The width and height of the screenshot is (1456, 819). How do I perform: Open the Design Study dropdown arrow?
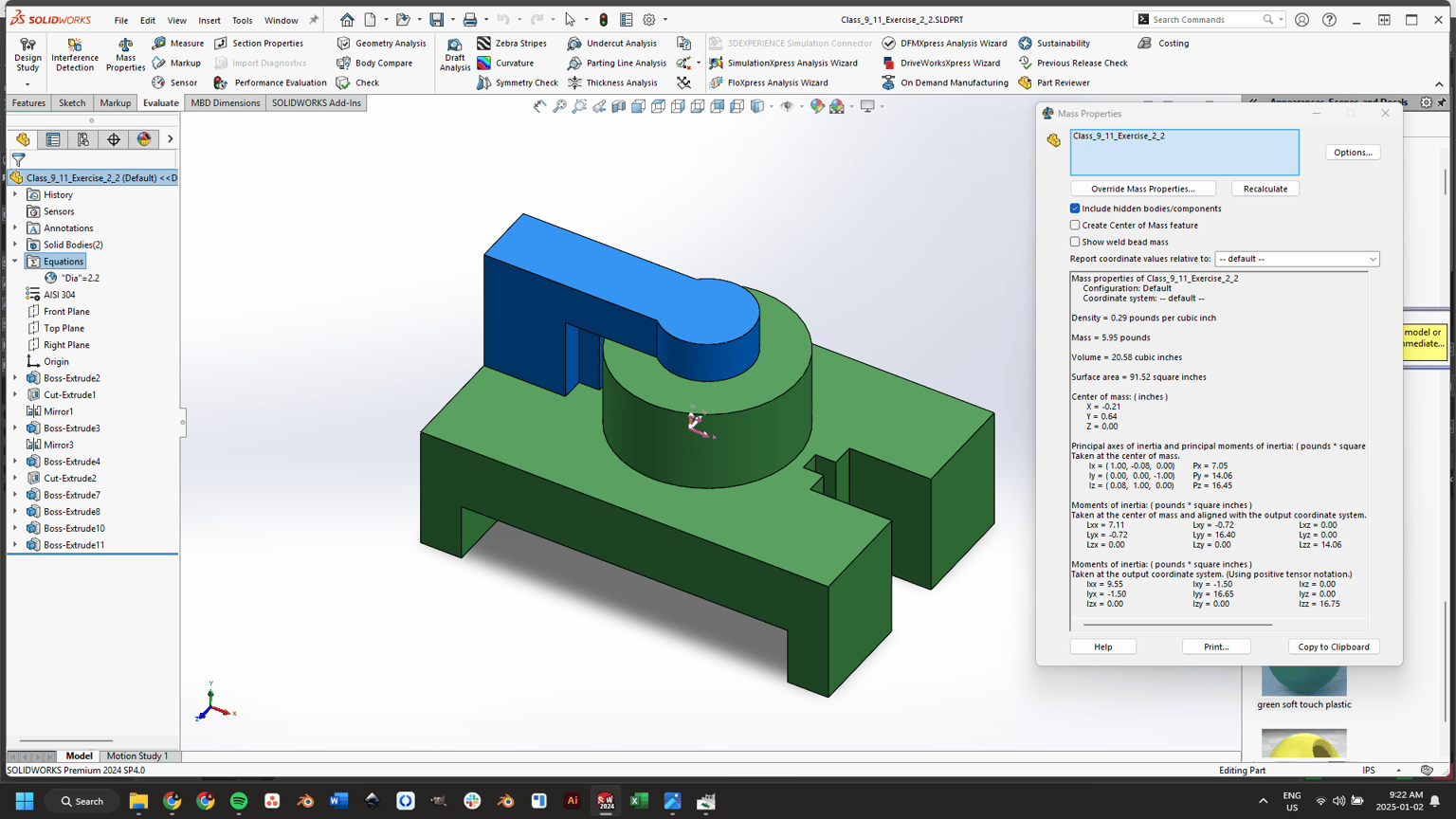pos(27,83)
